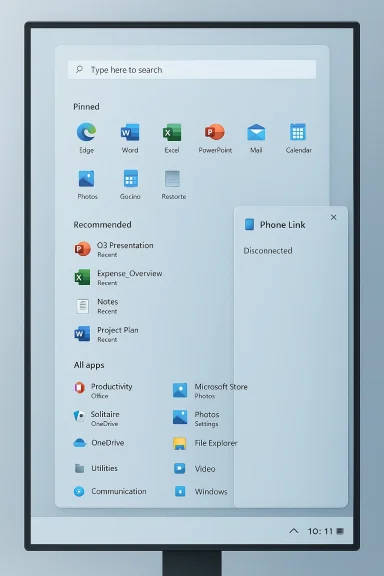Show hidden icons via taskbar chevron
Viewport: 384px width, 576px height.
tap(294, 531)
